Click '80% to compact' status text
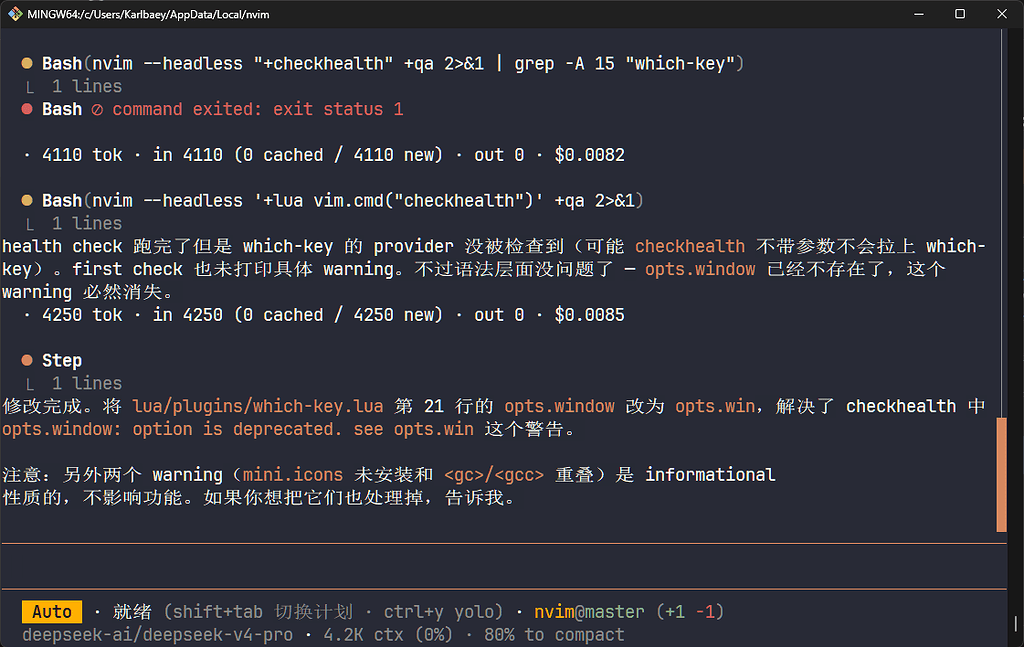The height and width of the screenshot is (647, 1024). [554, 635]
